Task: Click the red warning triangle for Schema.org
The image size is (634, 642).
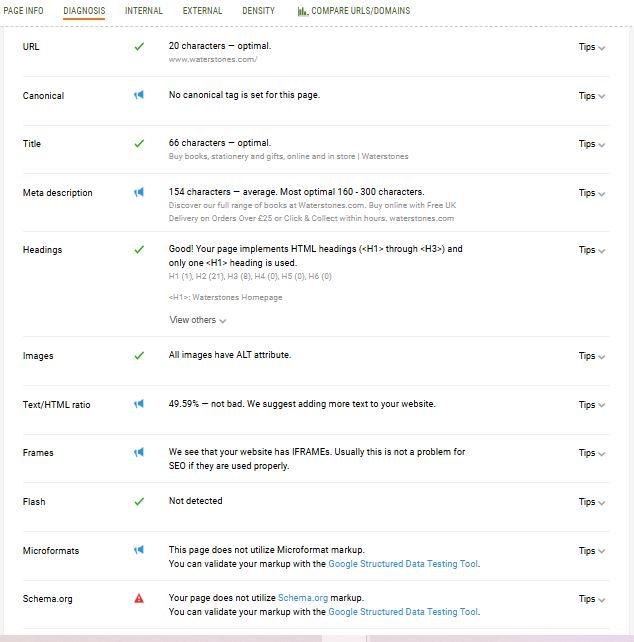Action: 139,599
